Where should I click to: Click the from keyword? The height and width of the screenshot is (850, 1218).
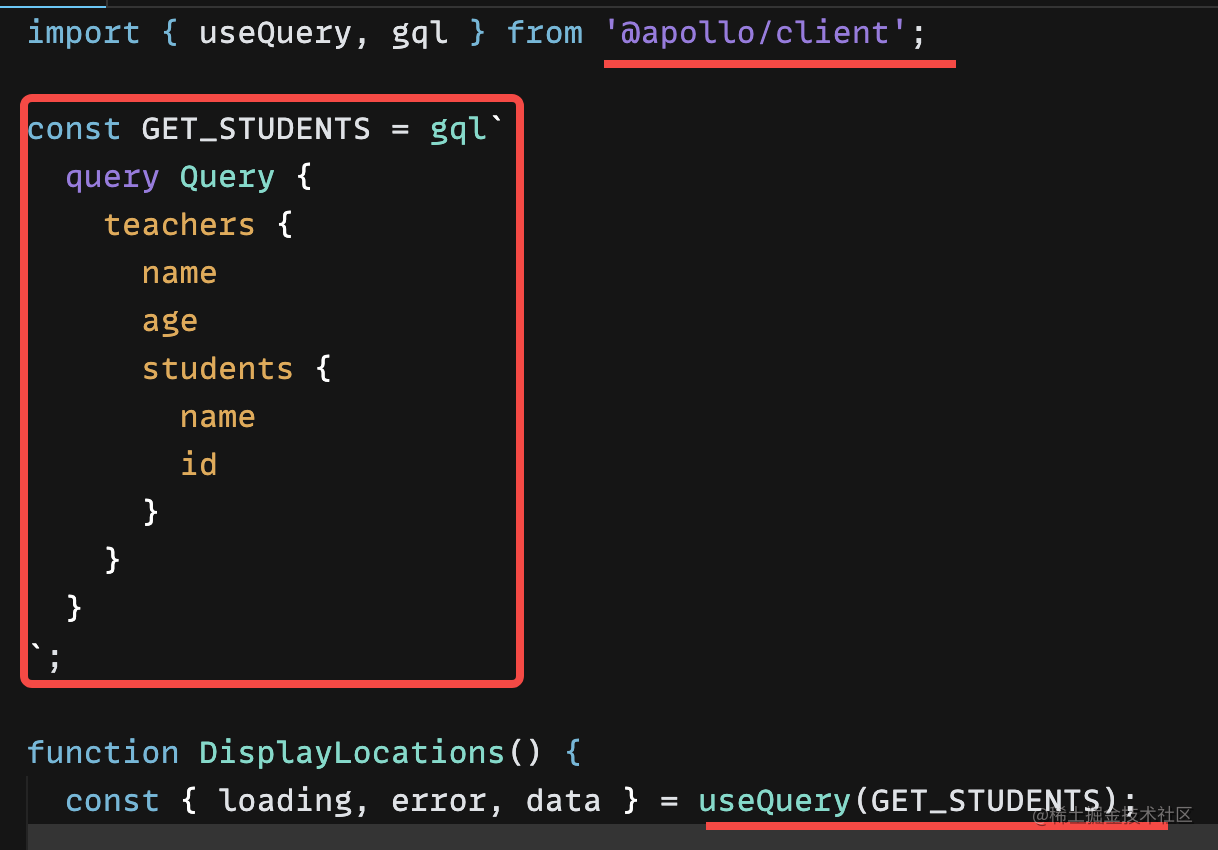(544, 33)
